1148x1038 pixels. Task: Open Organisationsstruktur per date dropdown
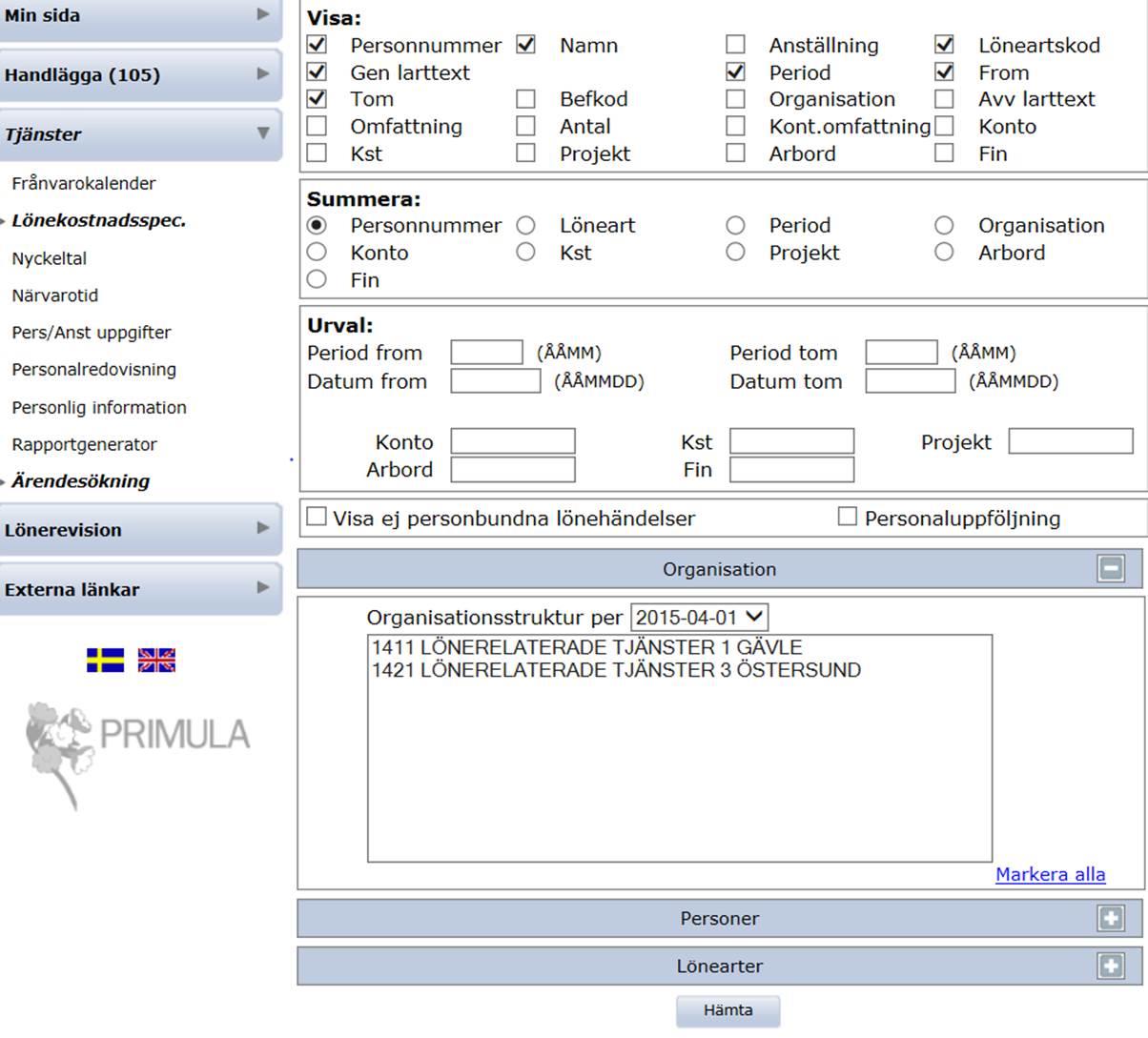coord(700,617)
